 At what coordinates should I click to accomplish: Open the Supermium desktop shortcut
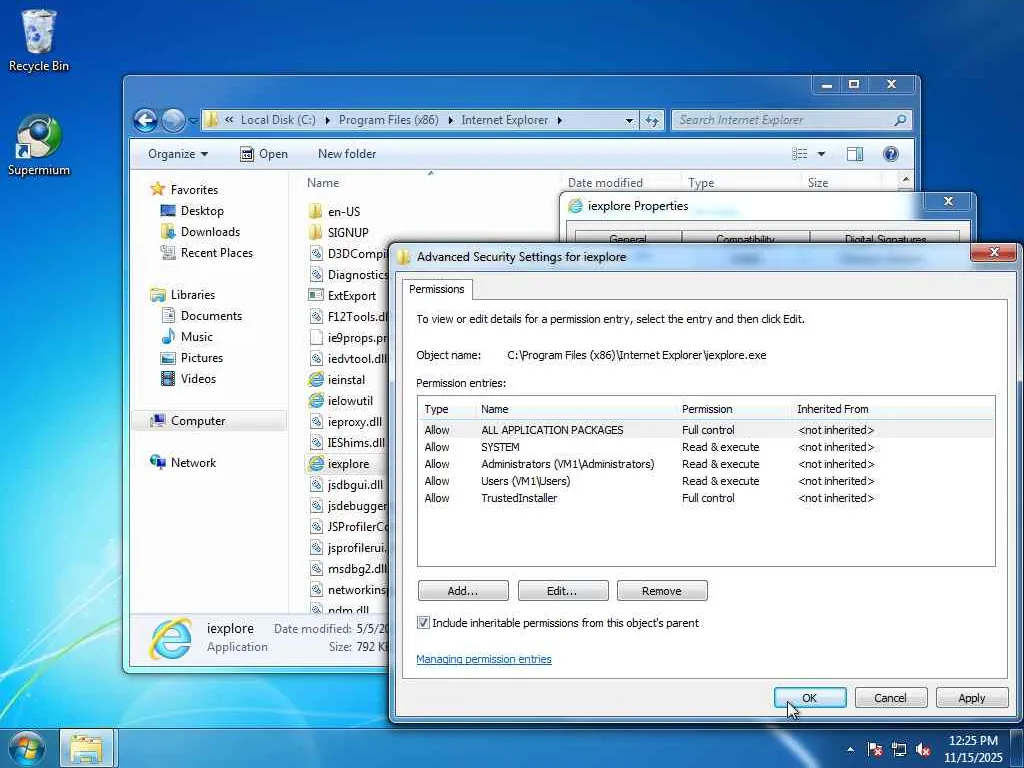[39, 145]
